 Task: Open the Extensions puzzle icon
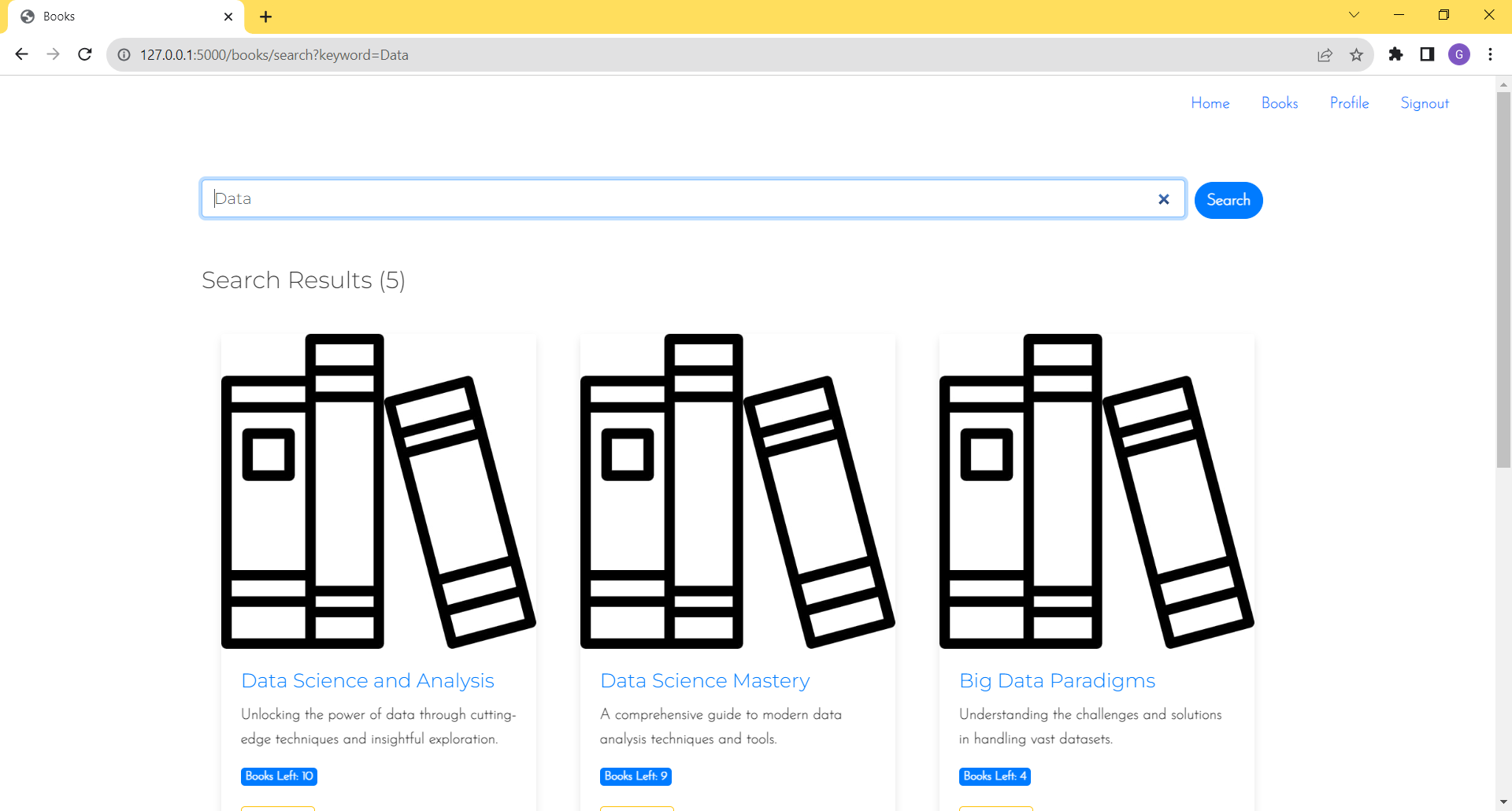1395,54
